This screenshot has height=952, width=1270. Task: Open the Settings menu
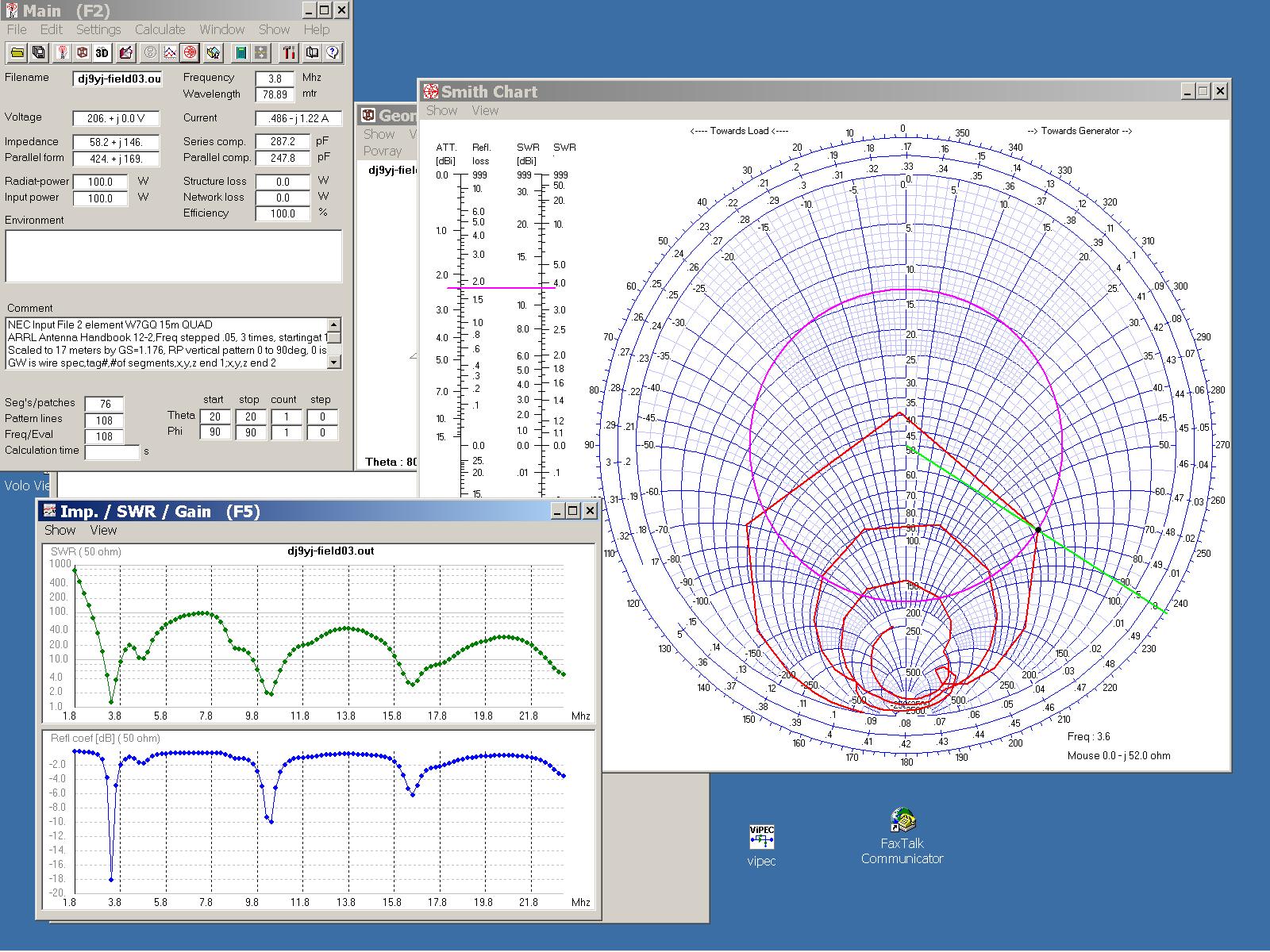[x=98, y=29]
